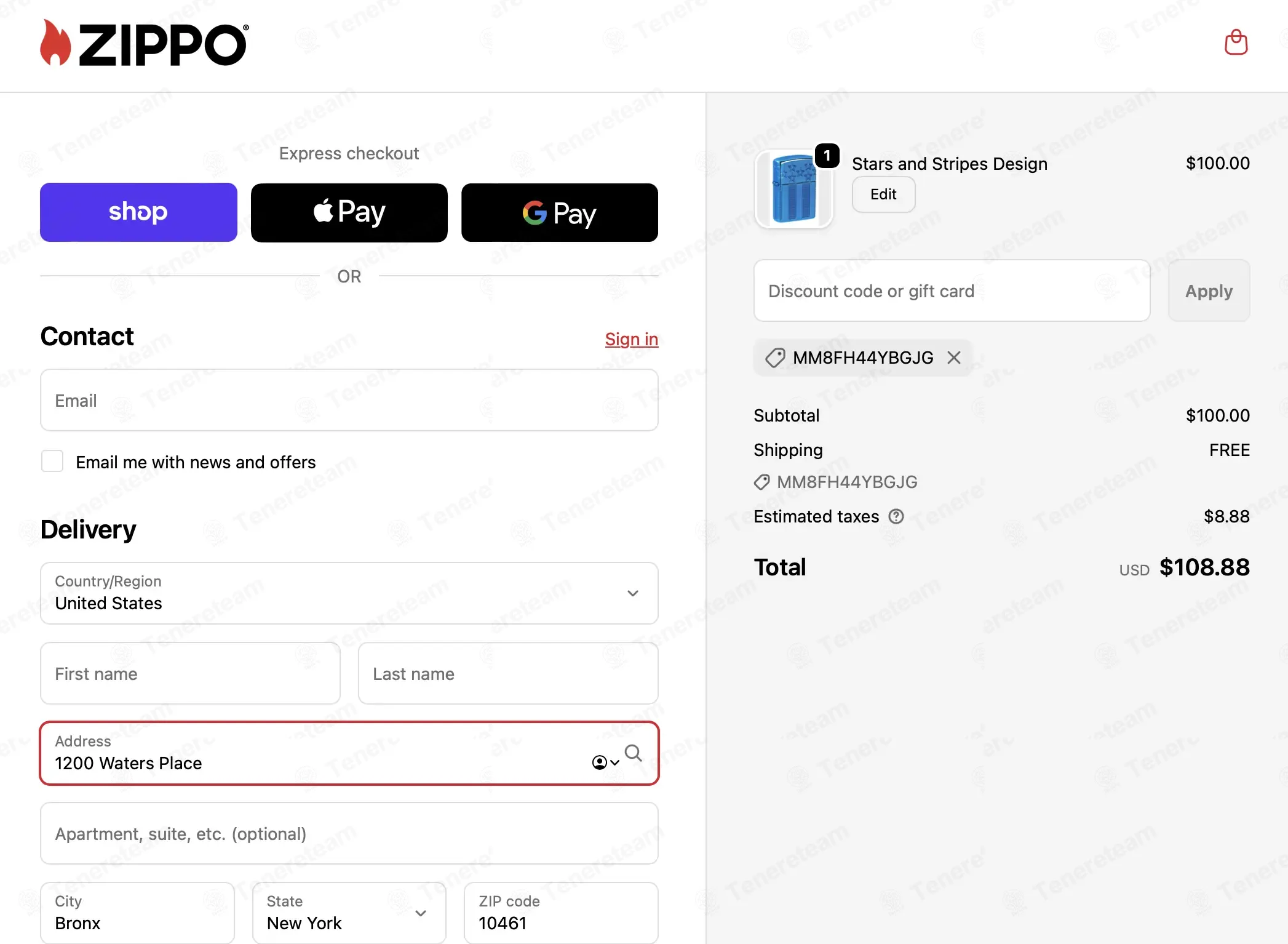Click the Zippo logo in the header
Screen dimensions: 1288x944
click(x=145, y=42)
